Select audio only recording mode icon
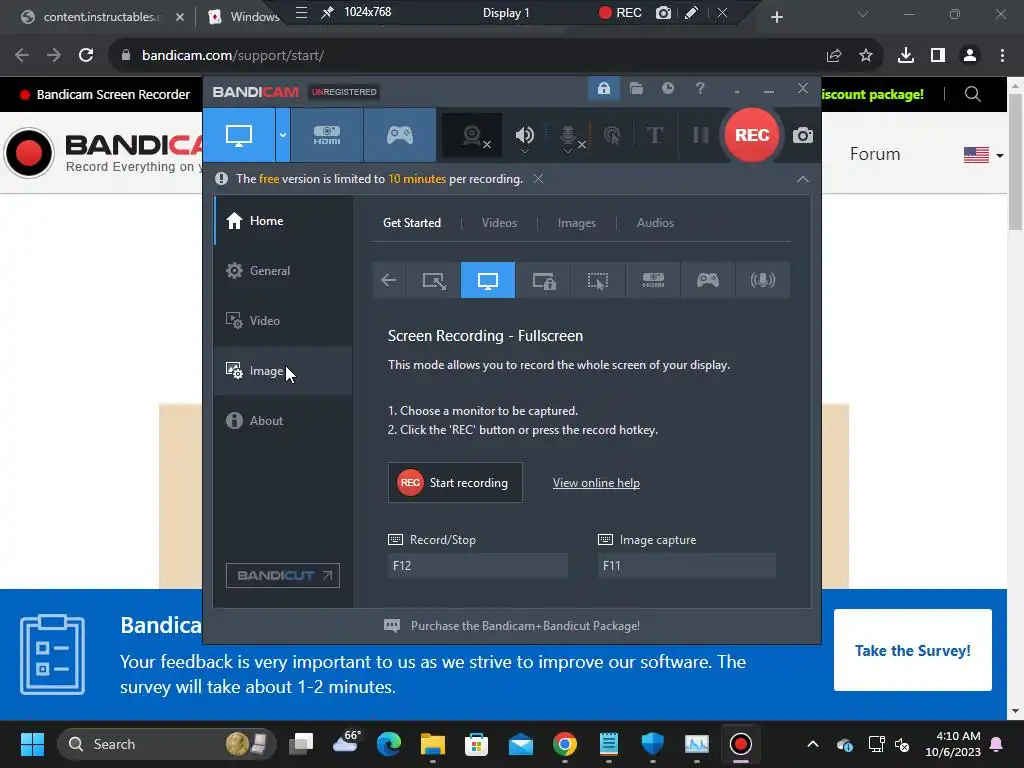The width and height of the screenshot is (1024, 768). tap(762, 280)
